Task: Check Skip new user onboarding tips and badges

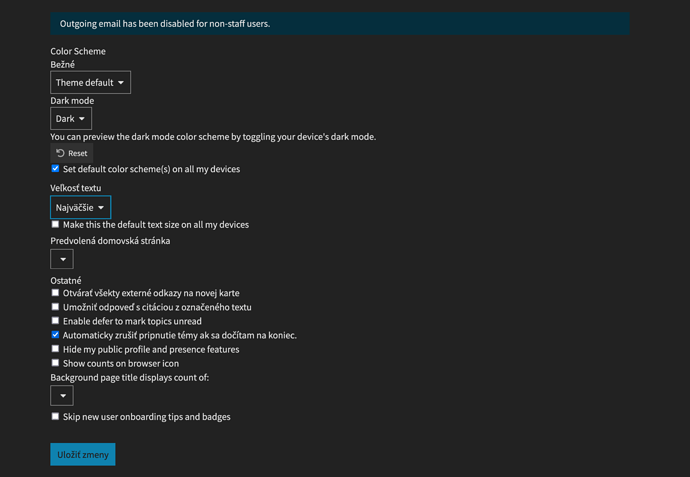Action: (x=55, y=416)
